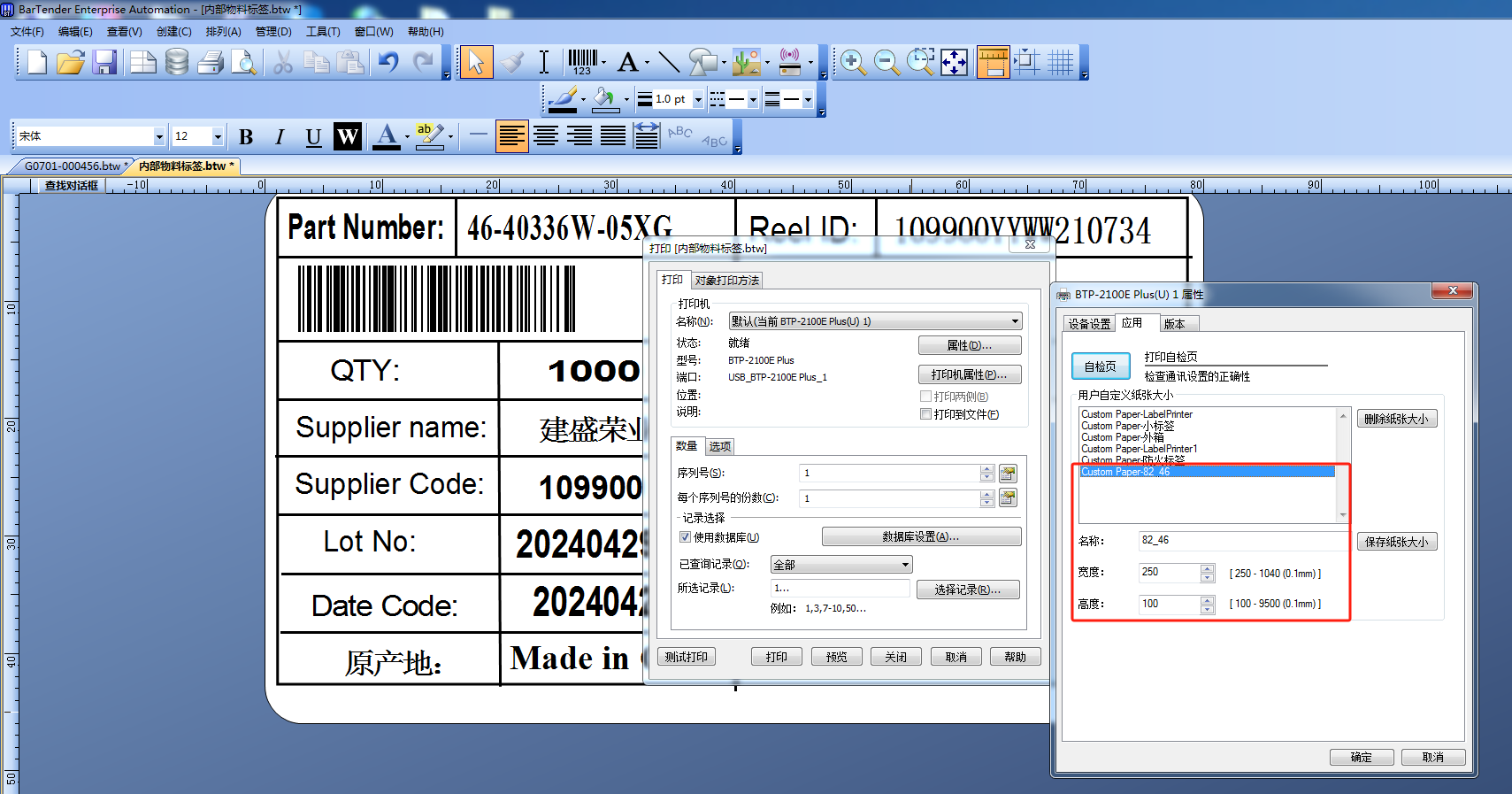Image resolution: width=1512 pixels, height=794 pixels.
Task: Toggle the 打印两侧 checkbox
Action: [925, 397]
